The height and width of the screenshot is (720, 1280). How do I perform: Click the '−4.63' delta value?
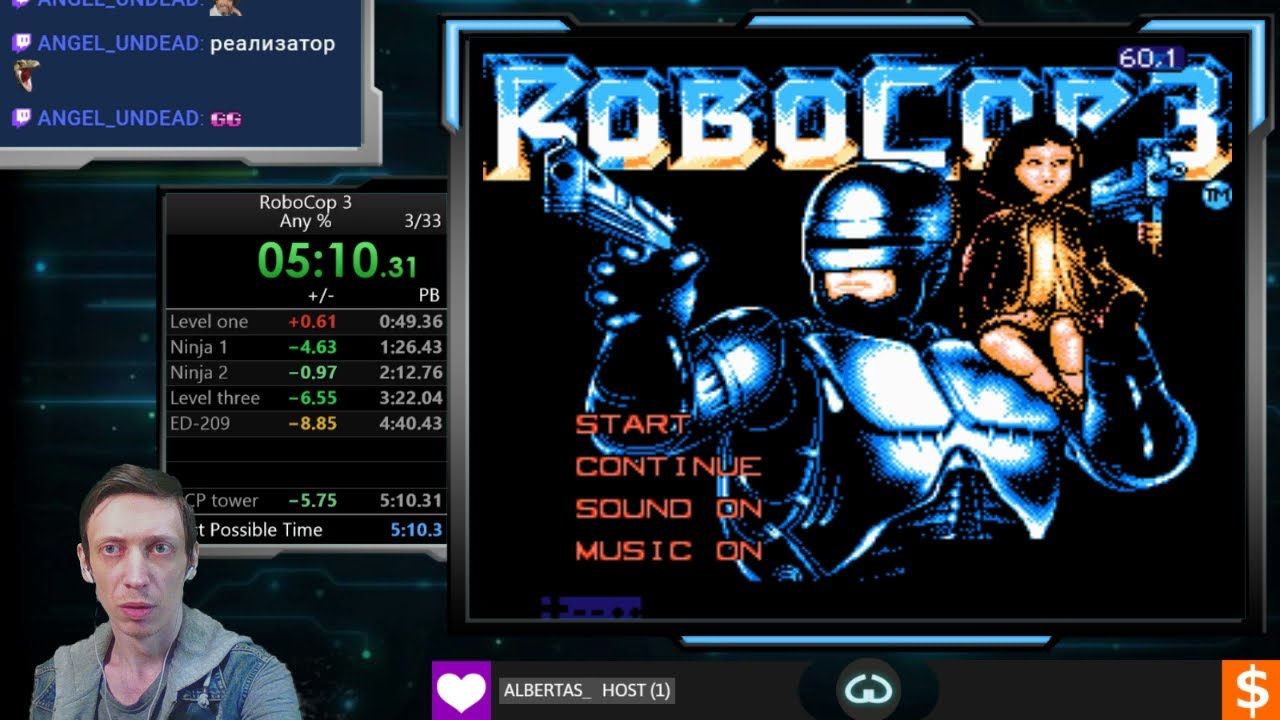point(312,347)
